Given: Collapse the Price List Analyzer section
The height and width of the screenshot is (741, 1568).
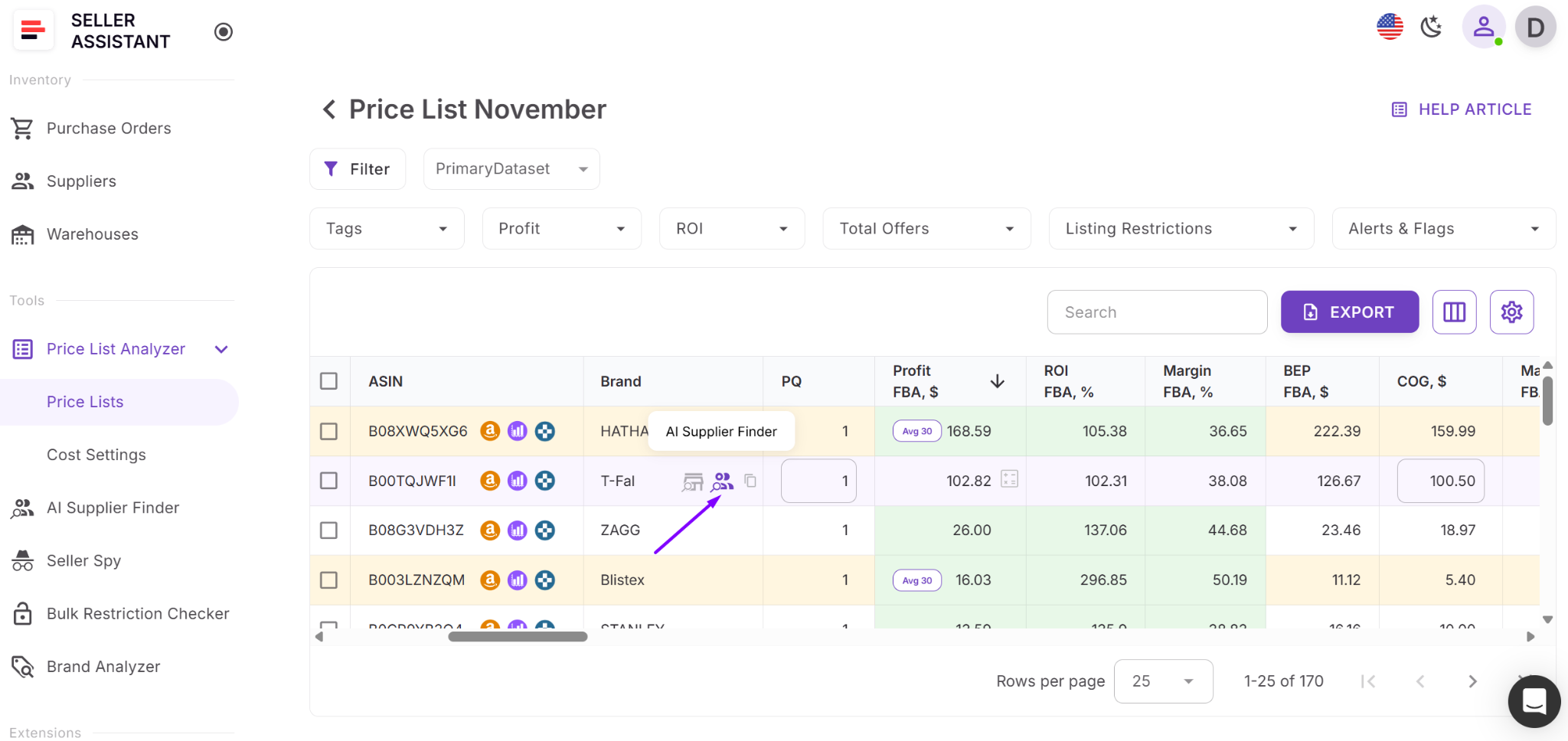Looking at the screenshot, I should pos(220,349).
